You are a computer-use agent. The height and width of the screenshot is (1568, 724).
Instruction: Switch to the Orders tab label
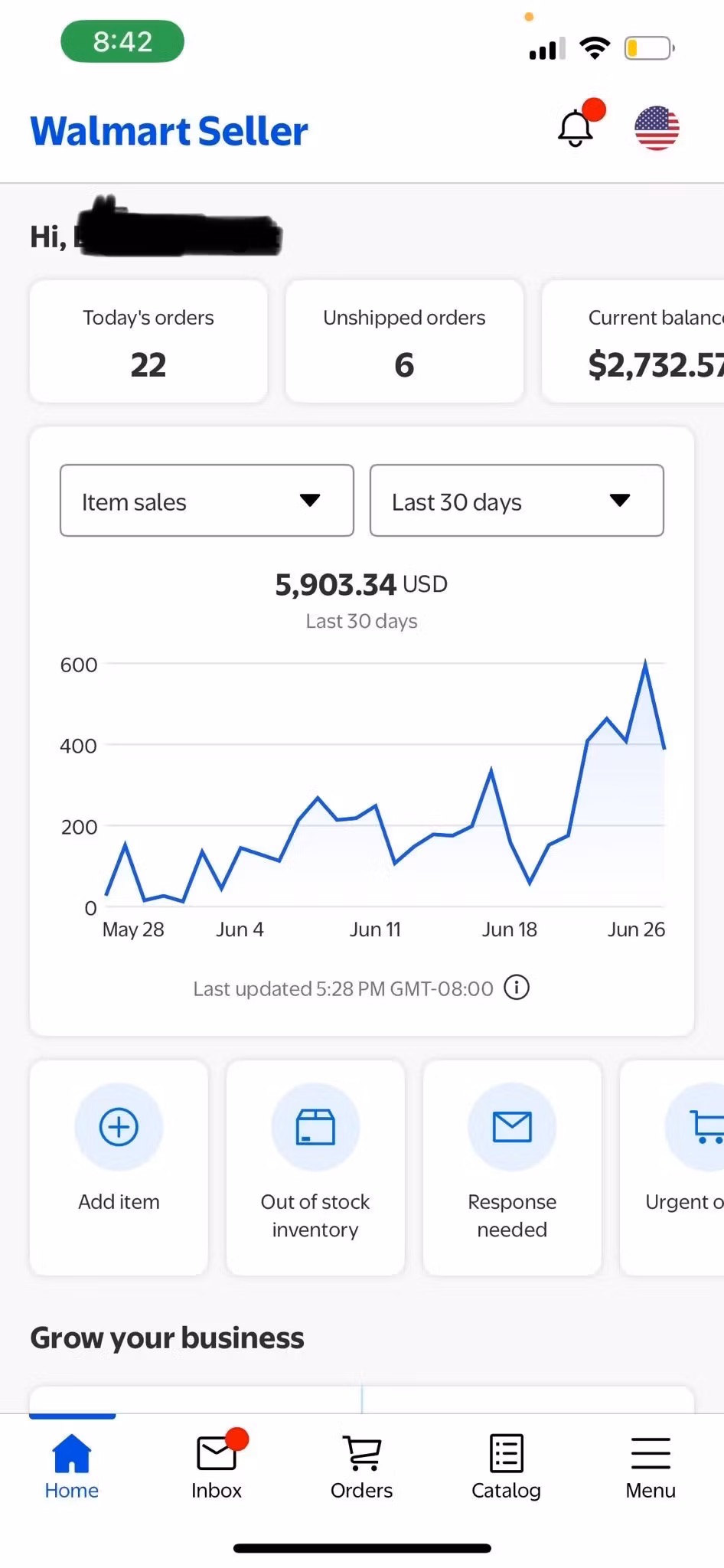[x=361, y=1490]
